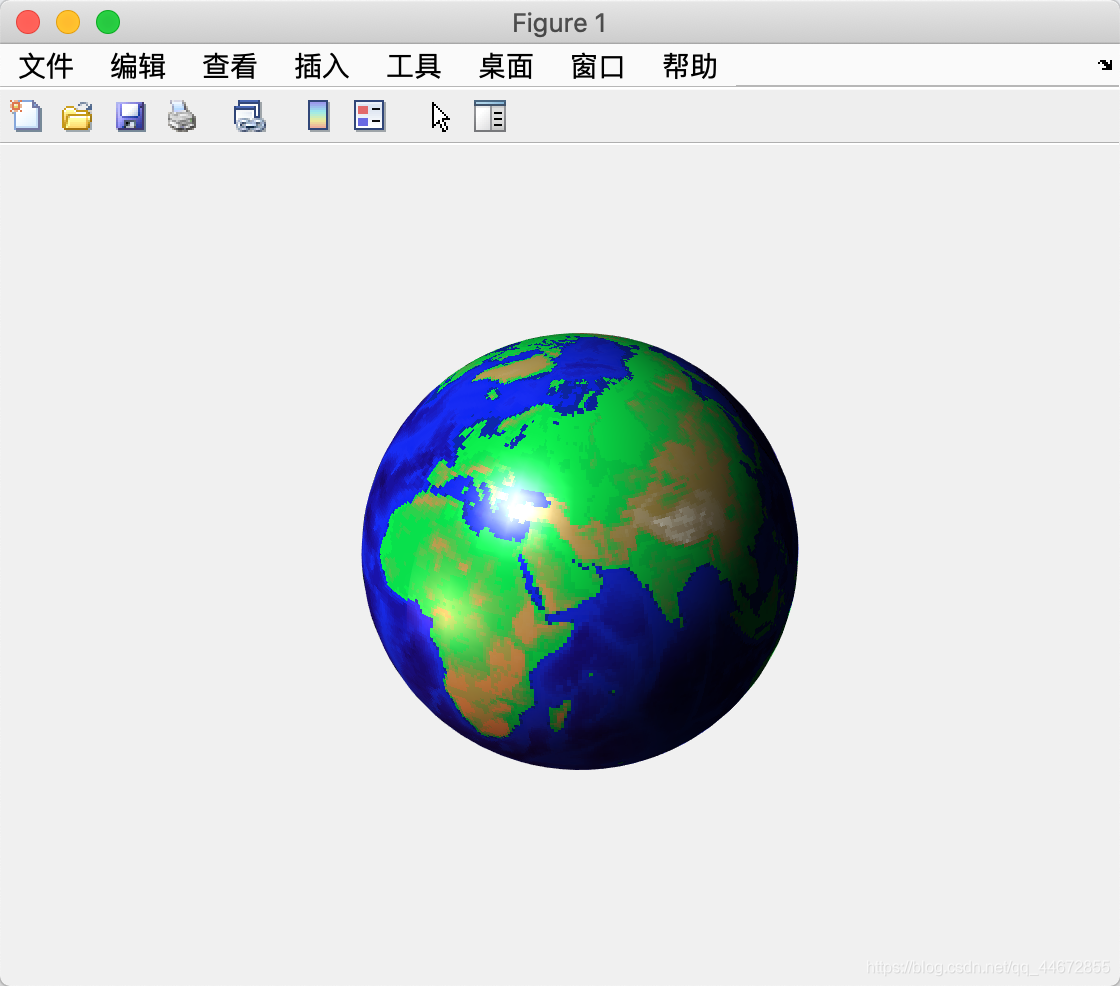
Task: Insert a legend using its toolbar icon
Action: coord(369,116)
